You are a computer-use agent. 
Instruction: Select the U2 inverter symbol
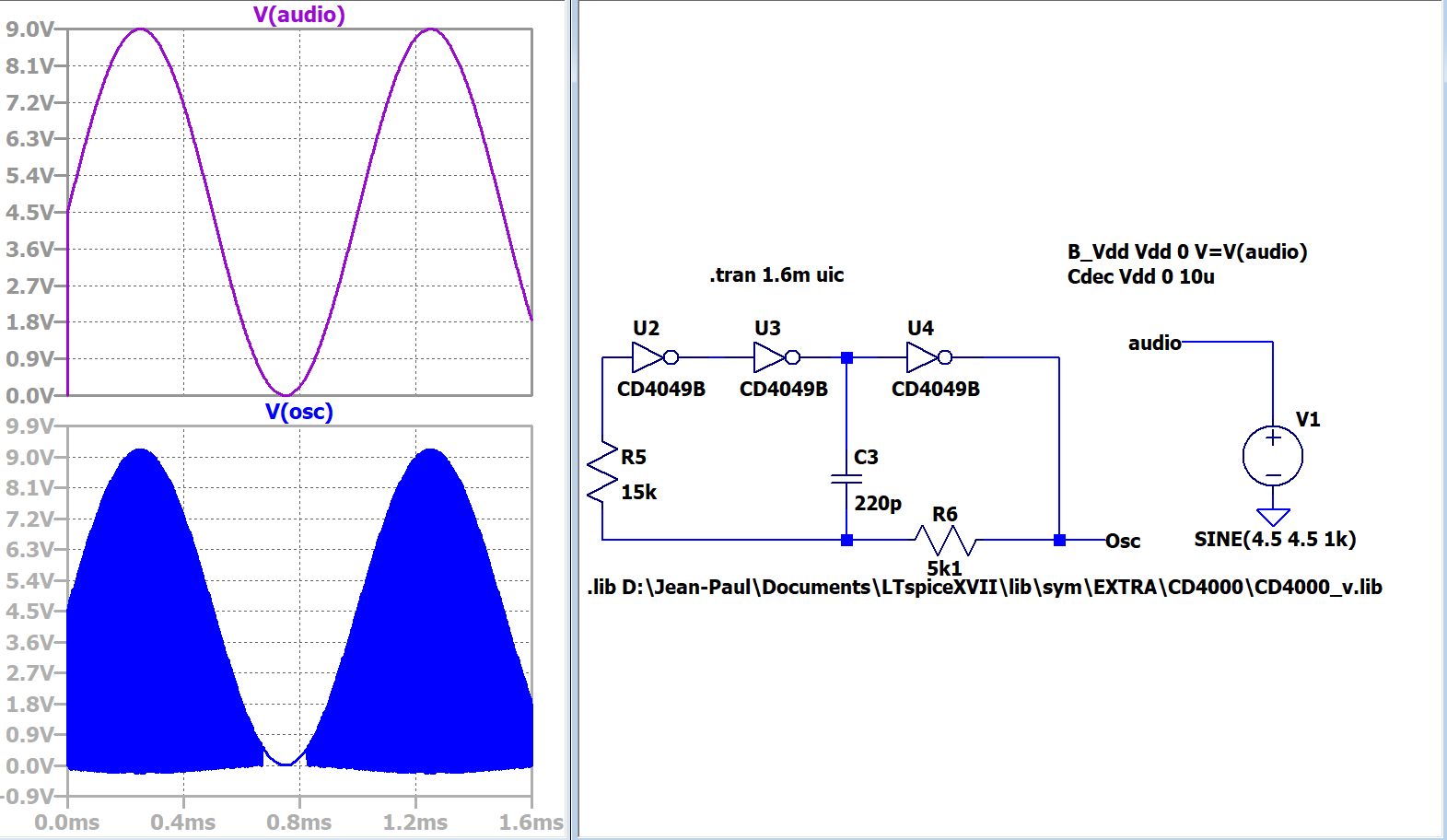coord(655,357)
